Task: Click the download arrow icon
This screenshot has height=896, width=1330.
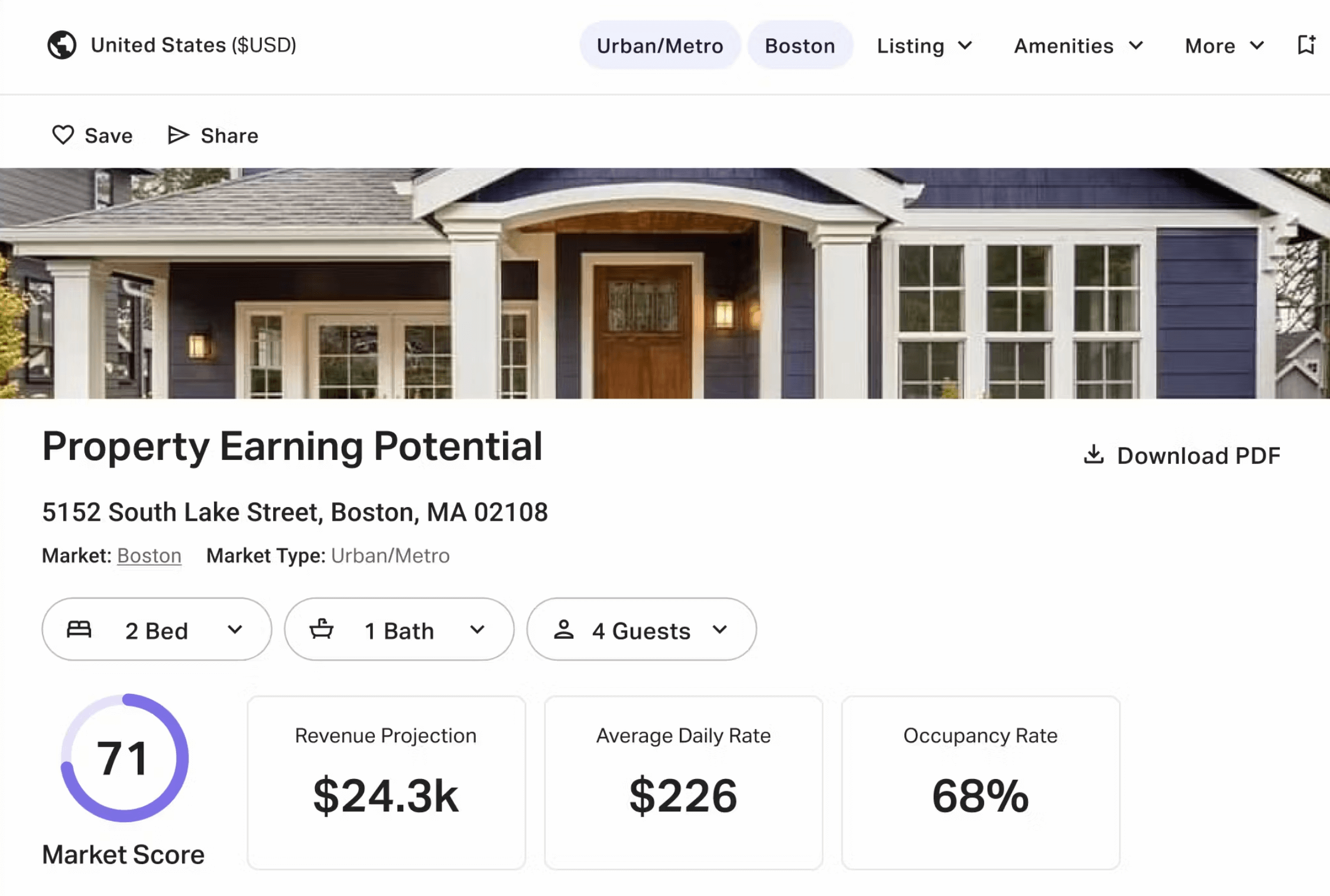Action: [x=1094, y=455]
